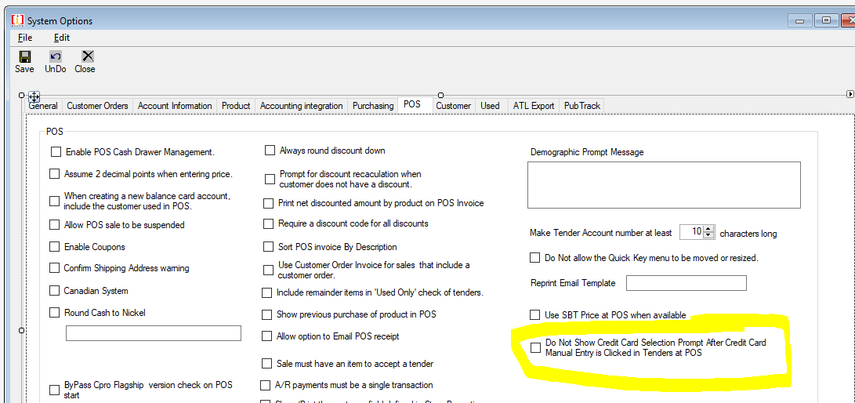
Task: Open the Edit menu
Action: (62, 38)
